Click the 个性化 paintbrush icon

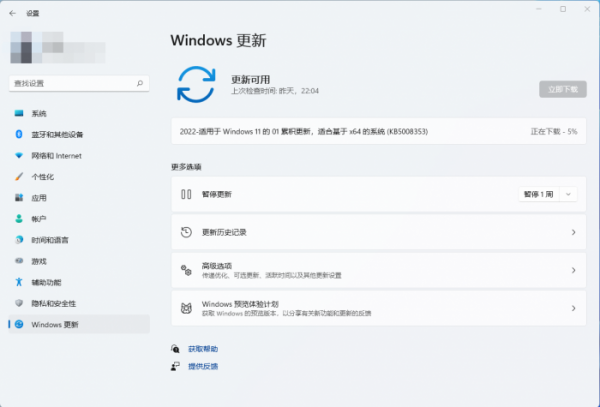coord(19,176)
